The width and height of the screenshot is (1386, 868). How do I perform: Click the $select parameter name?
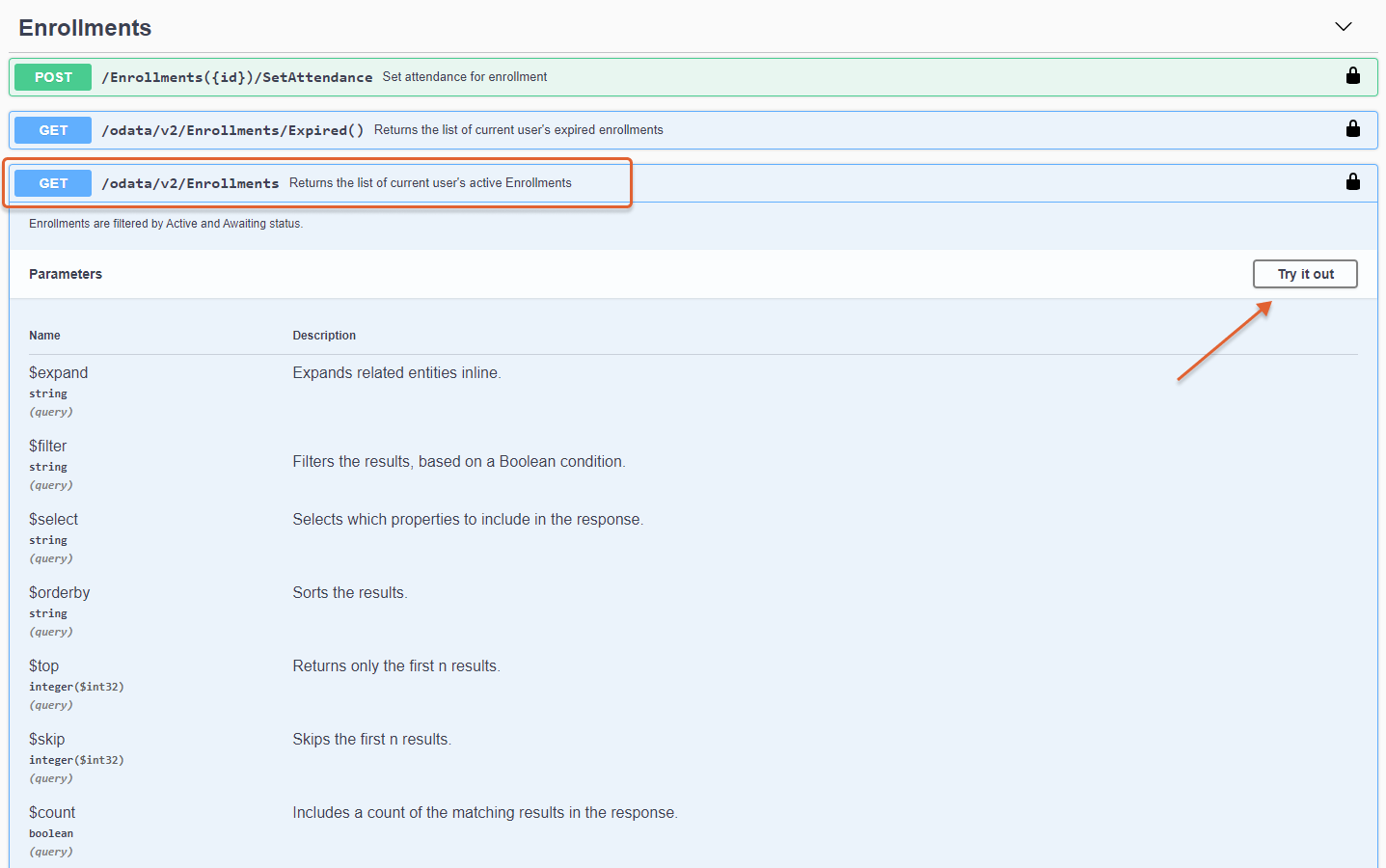[53, 519]
